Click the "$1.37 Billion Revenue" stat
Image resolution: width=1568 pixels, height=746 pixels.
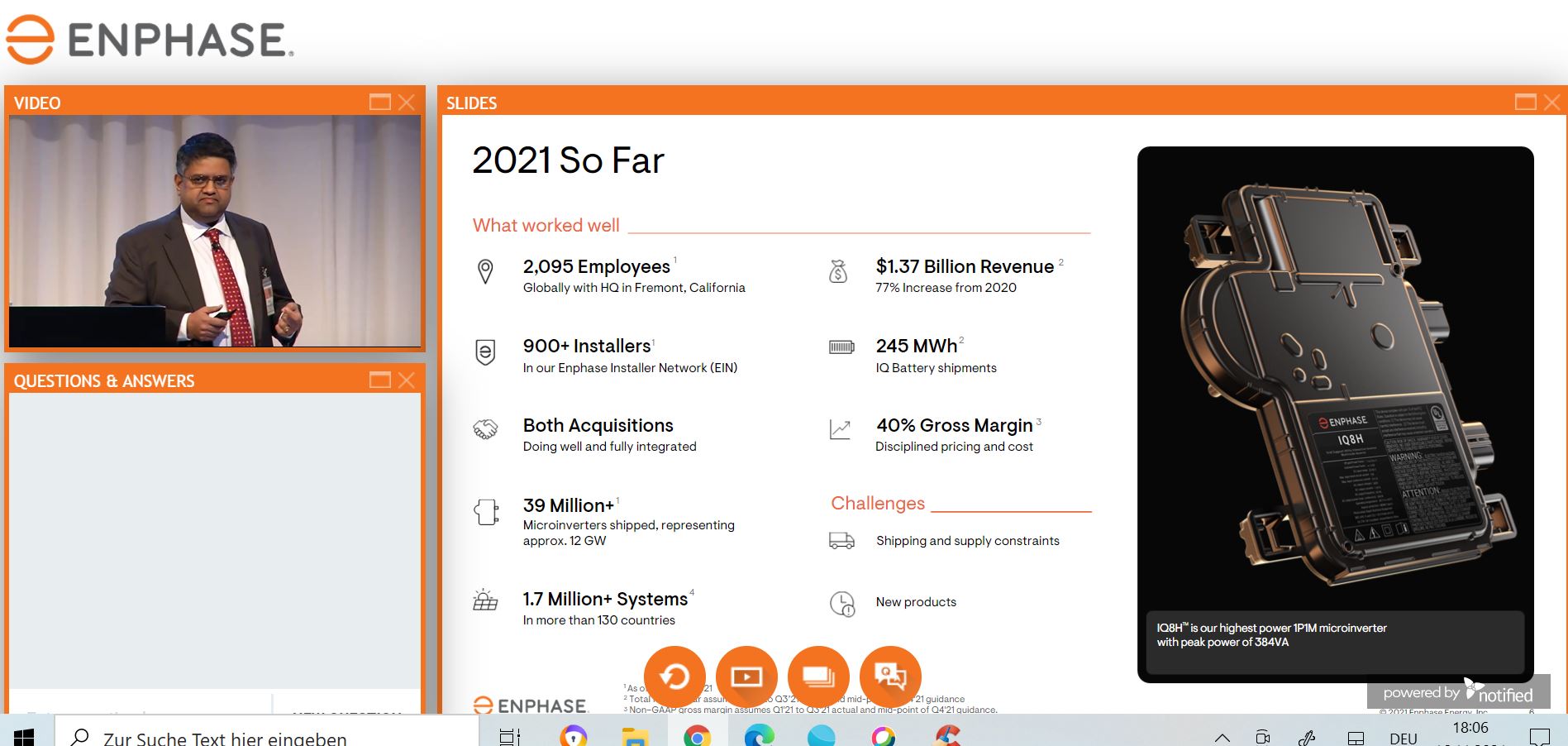[965, 266]
